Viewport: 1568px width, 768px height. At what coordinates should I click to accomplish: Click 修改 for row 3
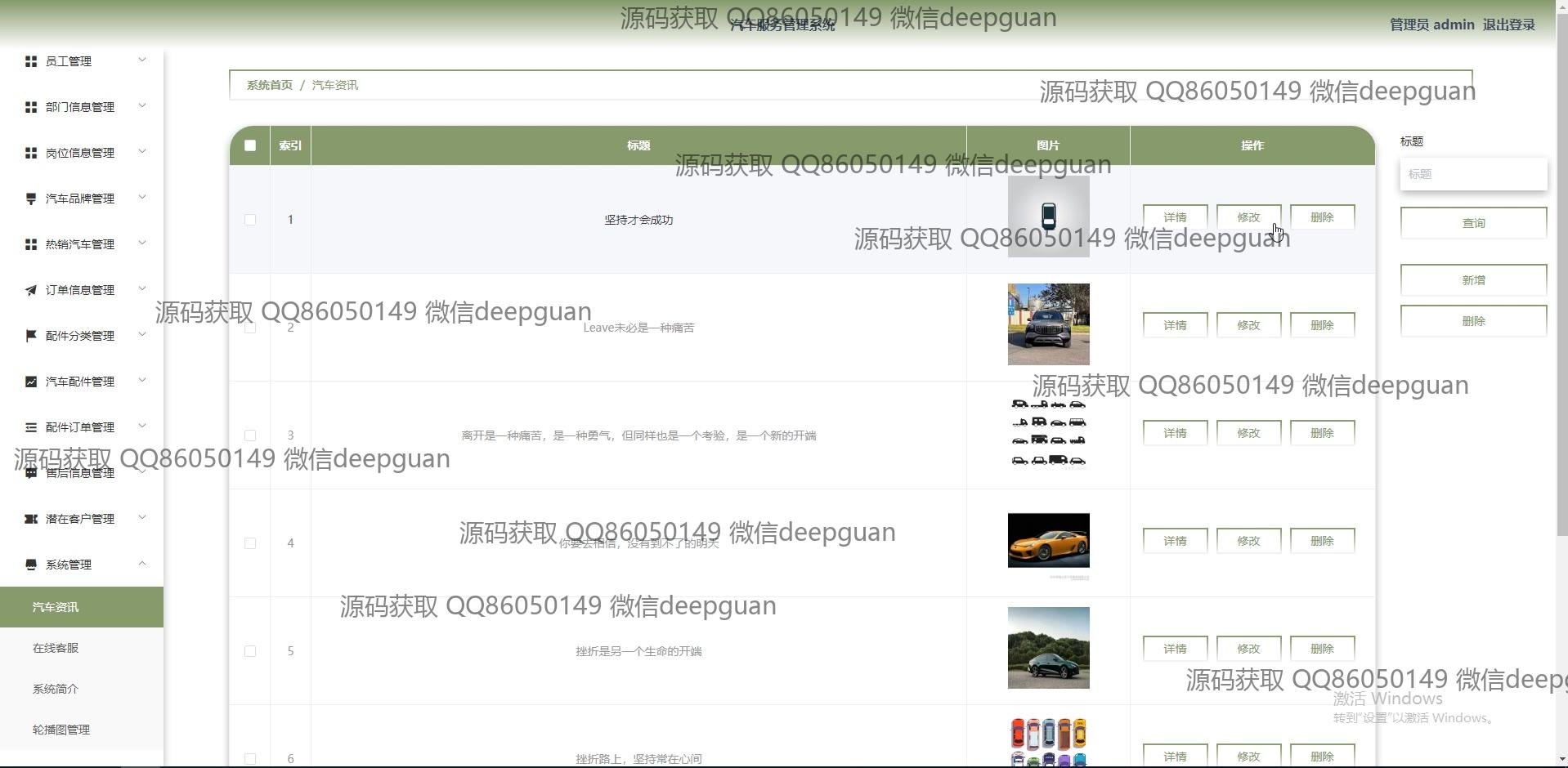click(1248, 433)
